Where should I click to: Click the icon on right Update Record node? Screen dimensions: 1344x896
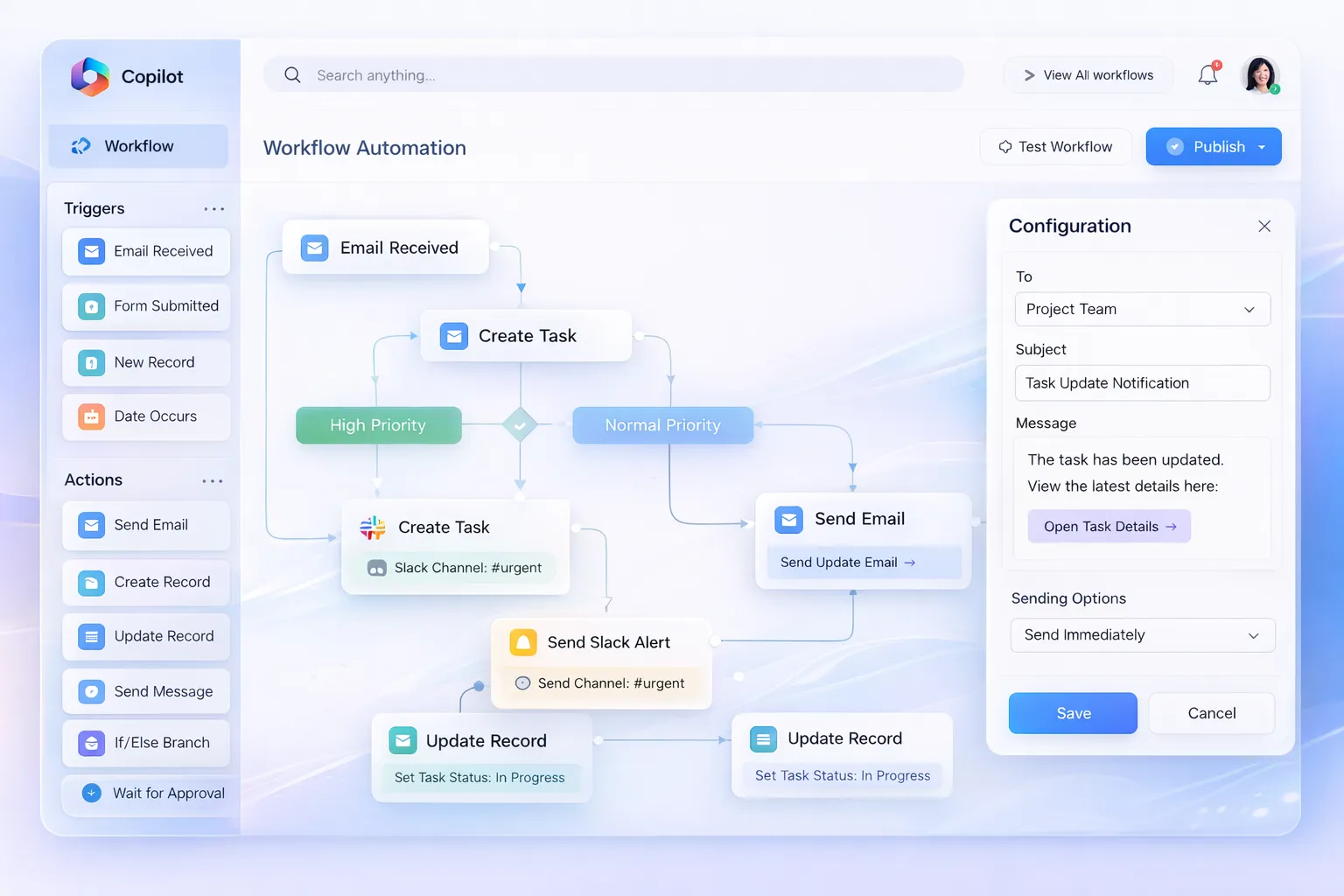[763, 739]
